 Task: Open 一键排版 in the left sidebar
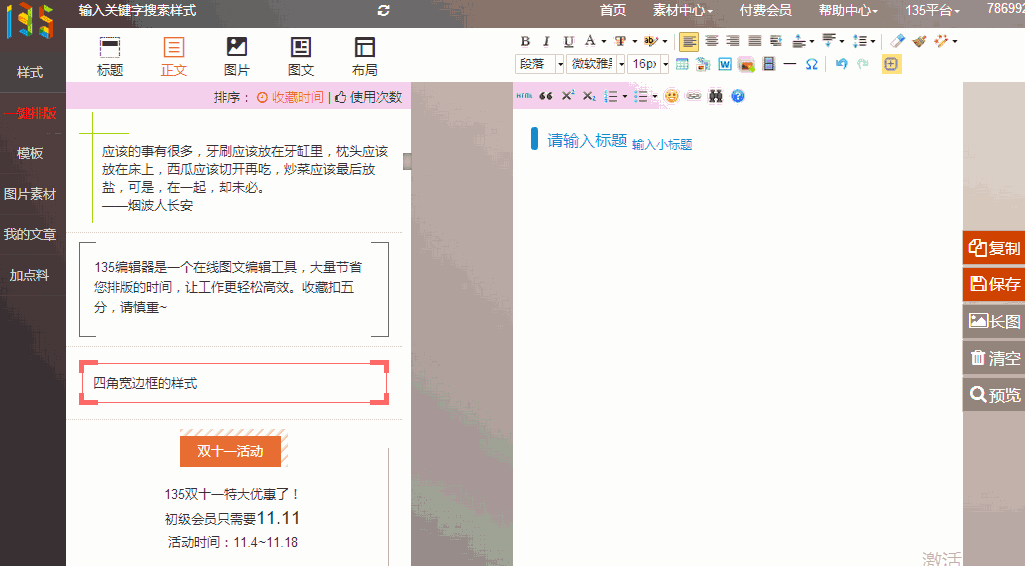point(30,113)
